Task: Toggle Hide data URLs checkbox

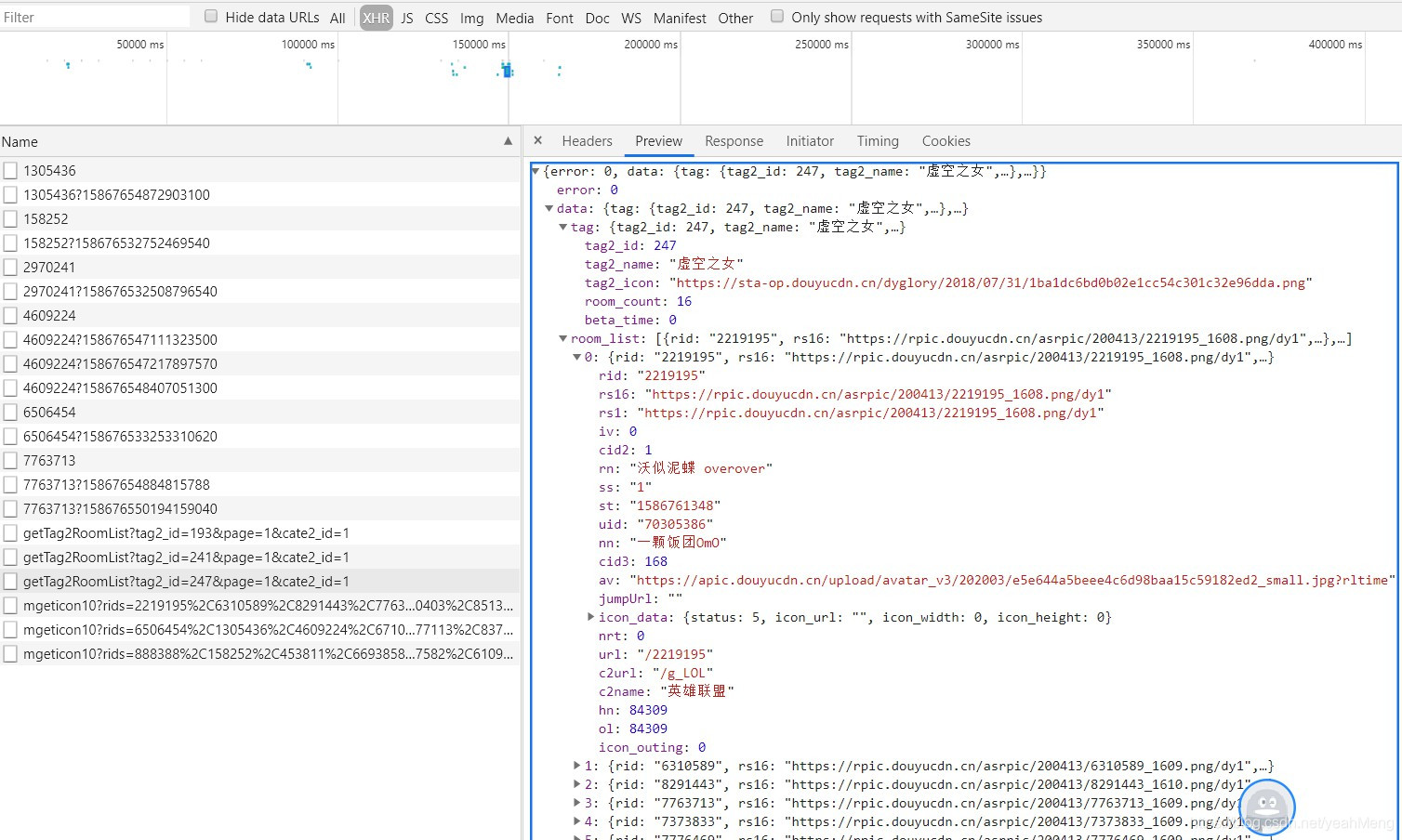Action: coord(211,16)
